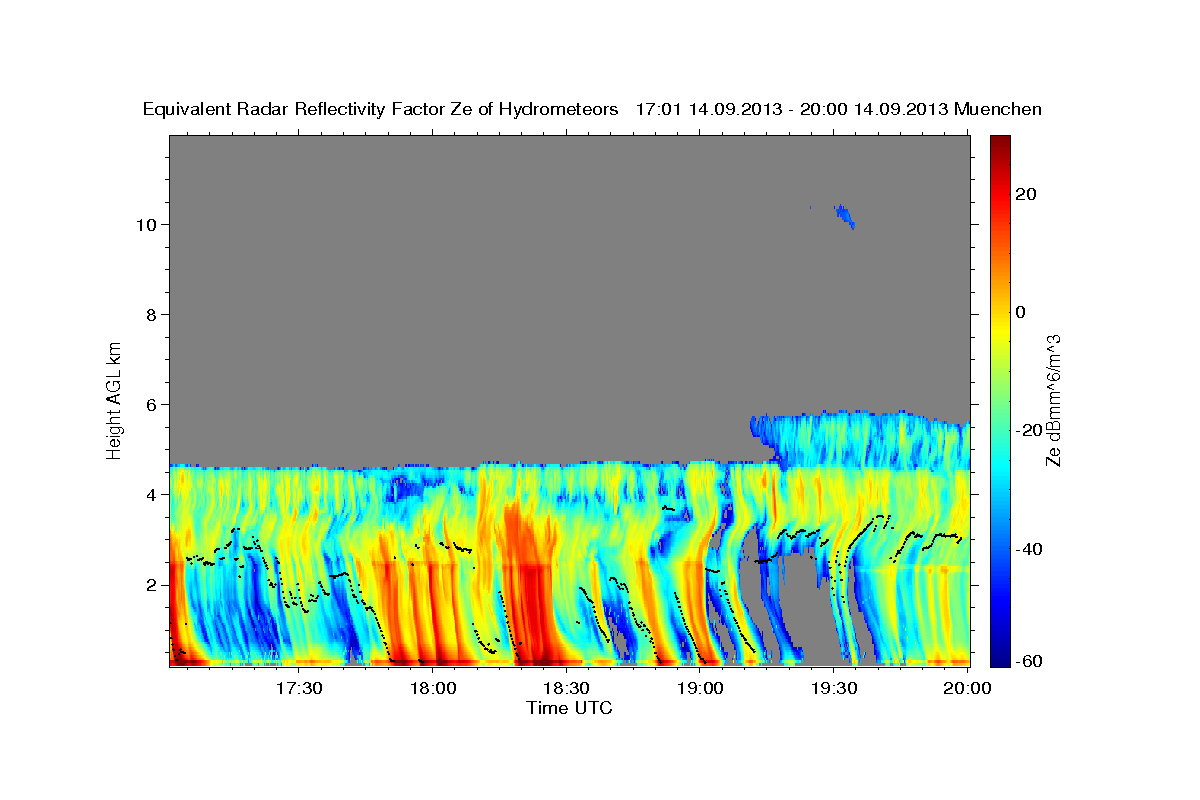Viewport: 1200px width, 800px height.
Task: Click the 19:30 time tick label
Action: 833,688
